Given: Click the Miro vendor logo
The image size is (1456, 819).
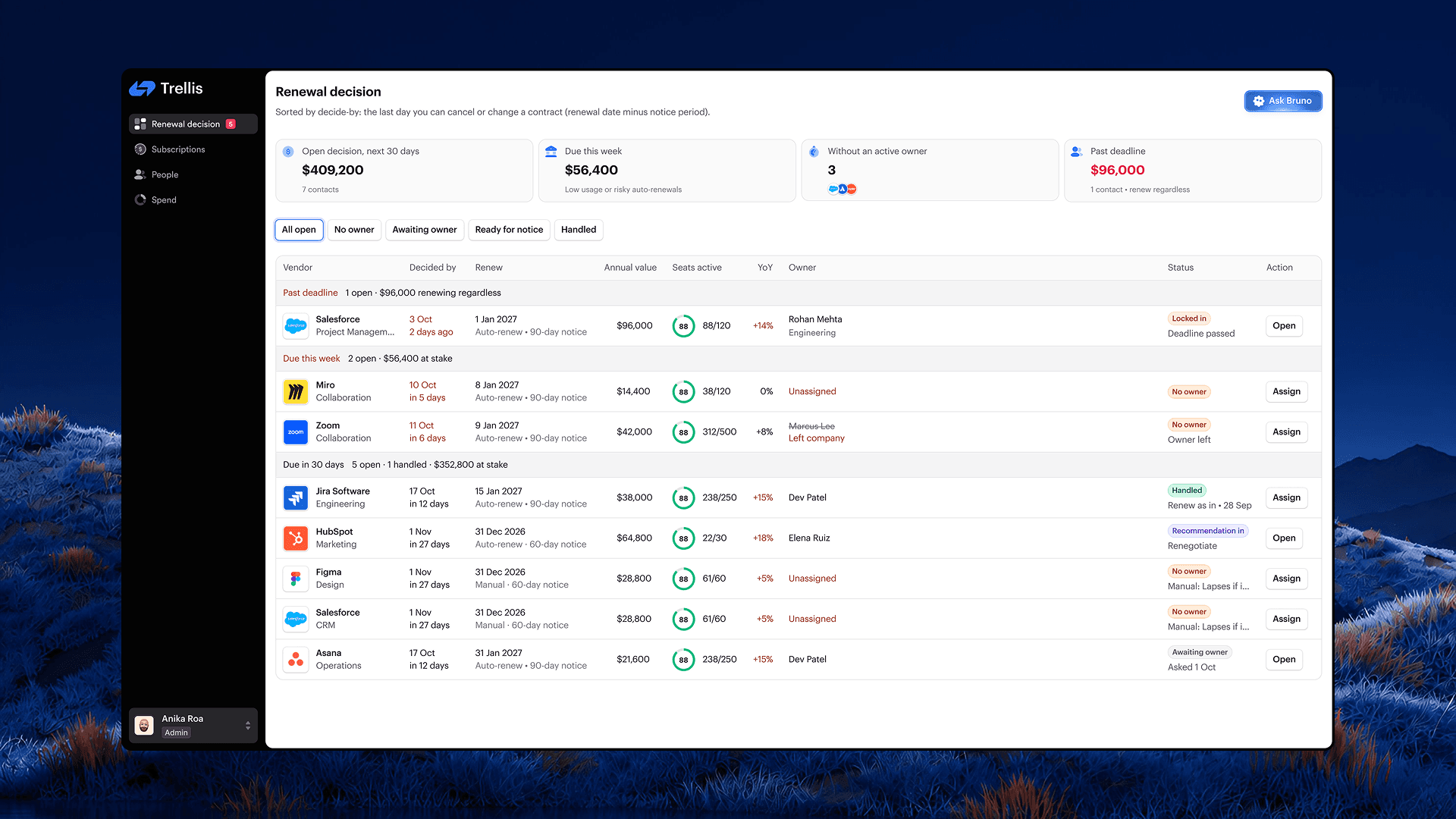Looking at the screenshot, I should [296, 392].
